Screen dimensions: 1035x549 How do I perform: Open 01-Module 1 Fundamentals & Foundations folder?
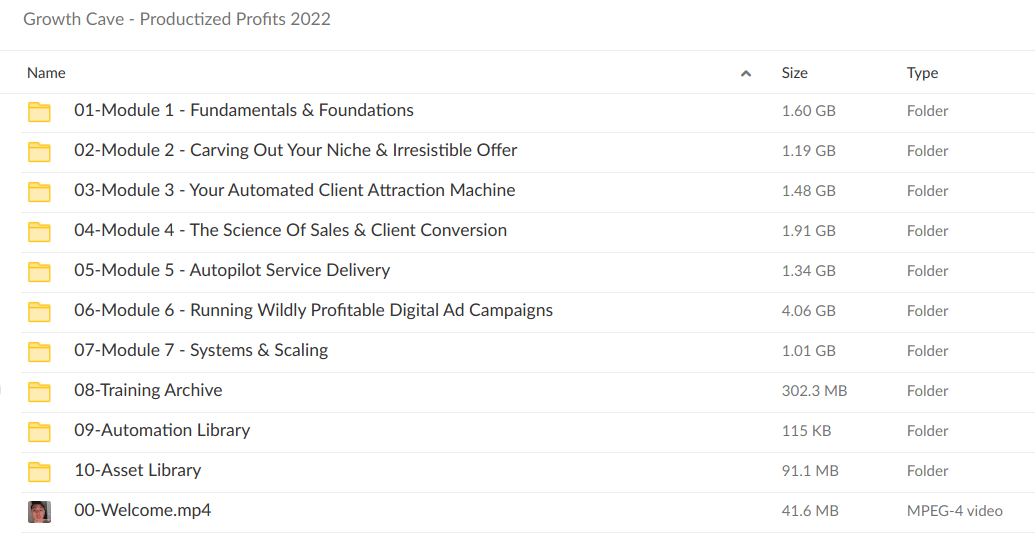coord(243,110)
